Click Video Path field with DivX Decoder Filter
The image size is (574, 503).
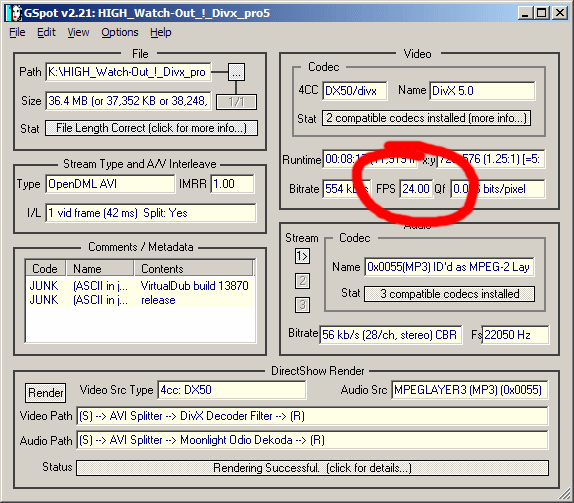tap(312, 416)
